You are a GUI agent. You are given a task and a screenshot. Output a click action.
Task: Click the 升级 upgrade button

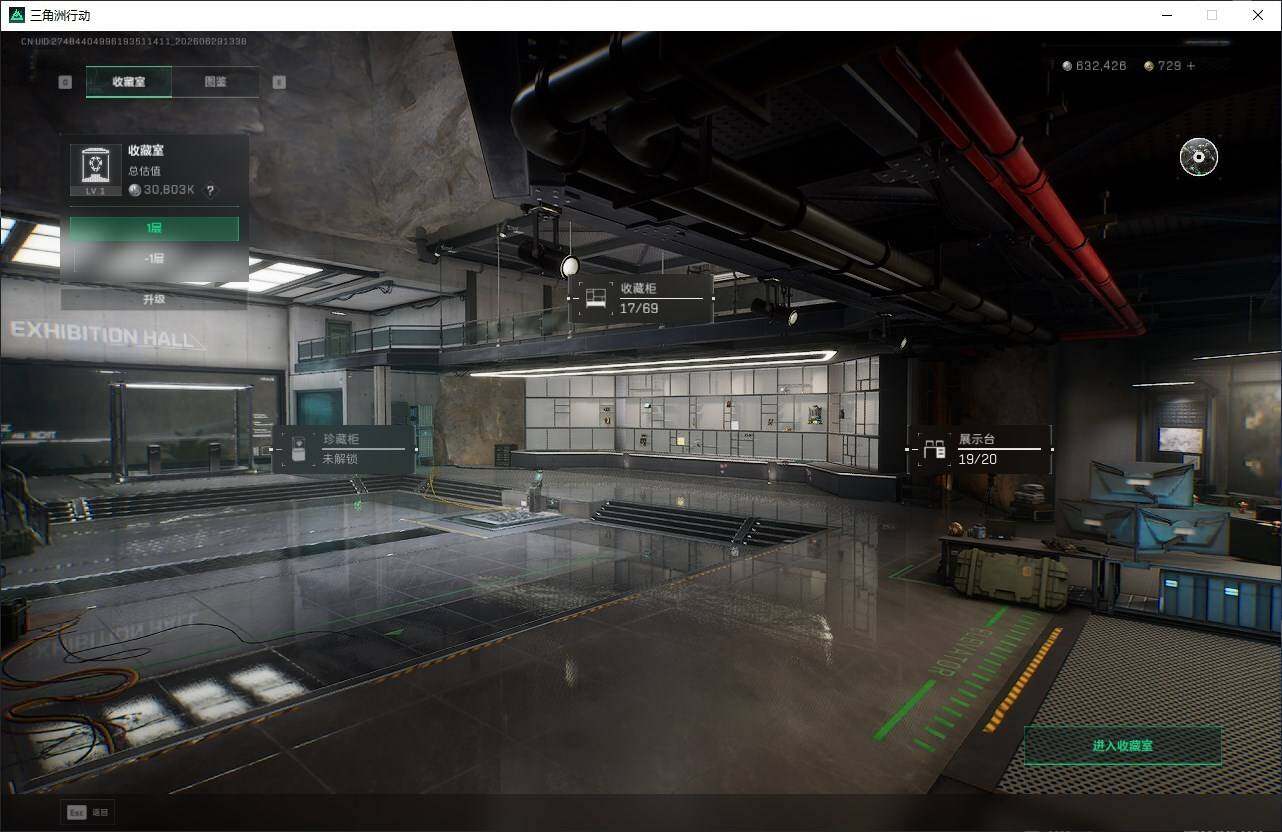tap(154, 299)
